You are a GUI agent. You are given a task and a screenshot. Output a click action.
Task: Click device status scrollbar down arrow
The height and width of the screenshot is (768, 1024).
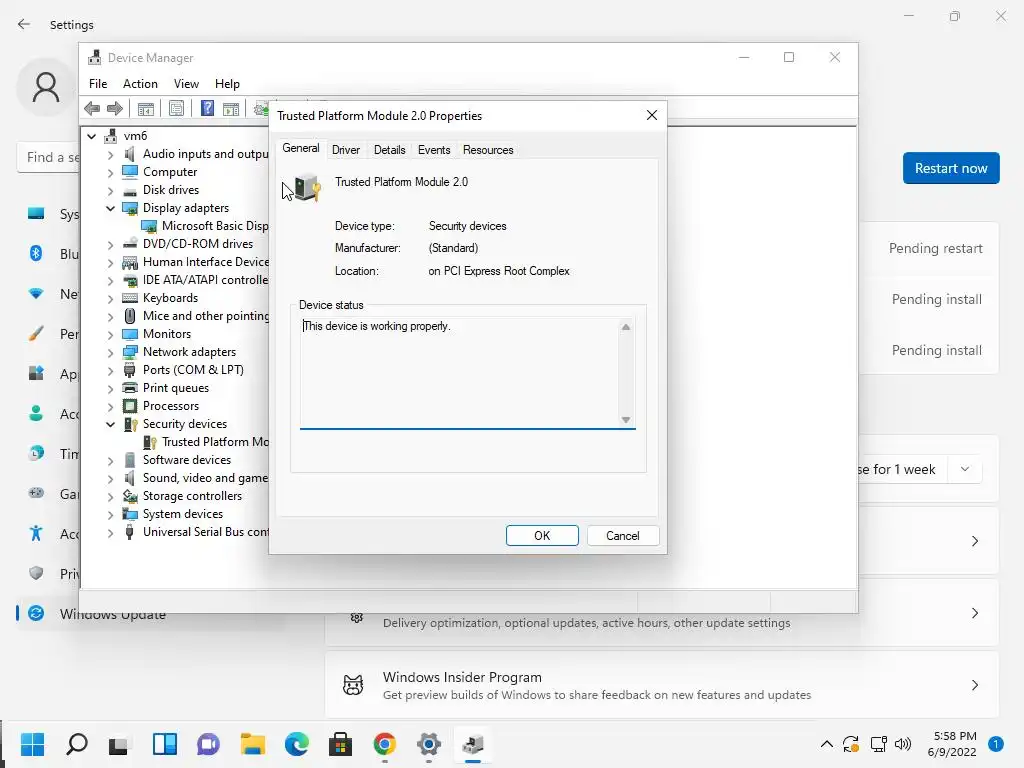[x=626, y=420]
